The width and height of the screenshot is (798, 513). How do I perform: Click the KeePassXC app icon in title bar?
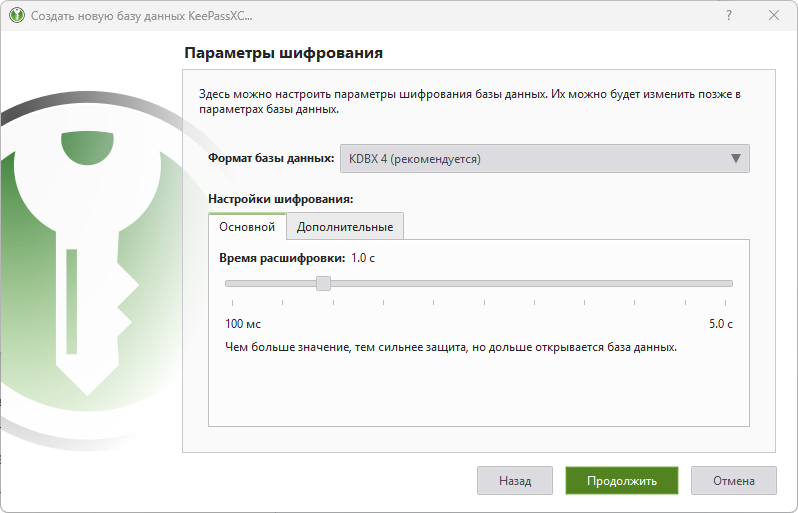[x=16, y=16]
